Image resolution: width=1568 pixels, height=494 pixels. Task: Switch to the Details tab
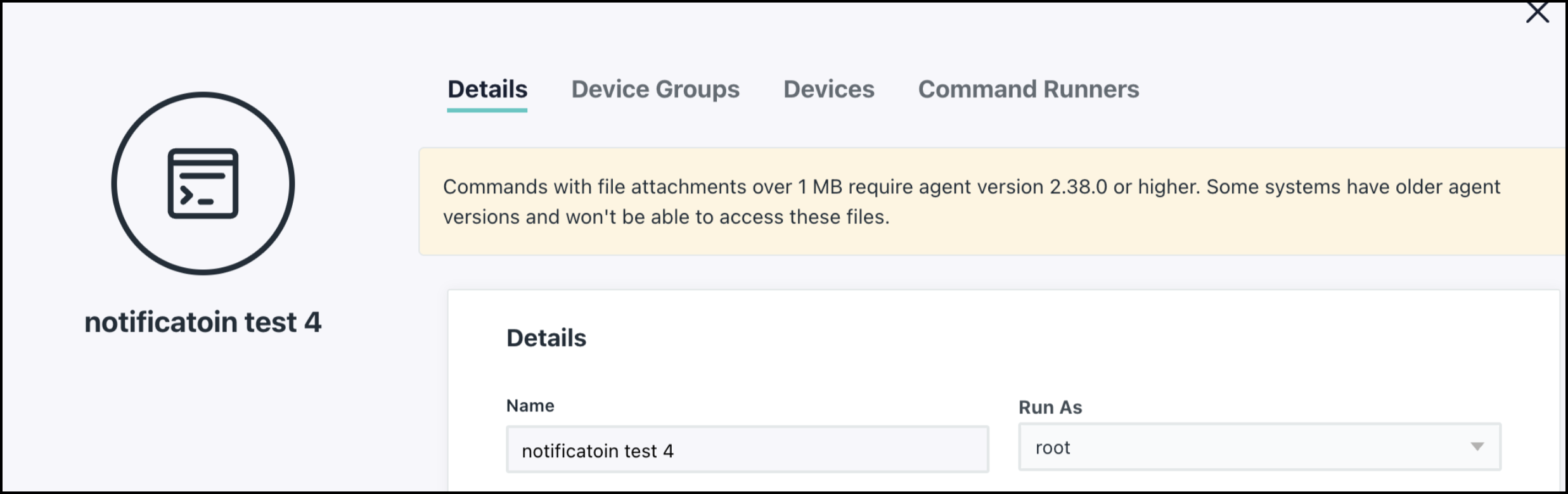(x=487, y=89)
